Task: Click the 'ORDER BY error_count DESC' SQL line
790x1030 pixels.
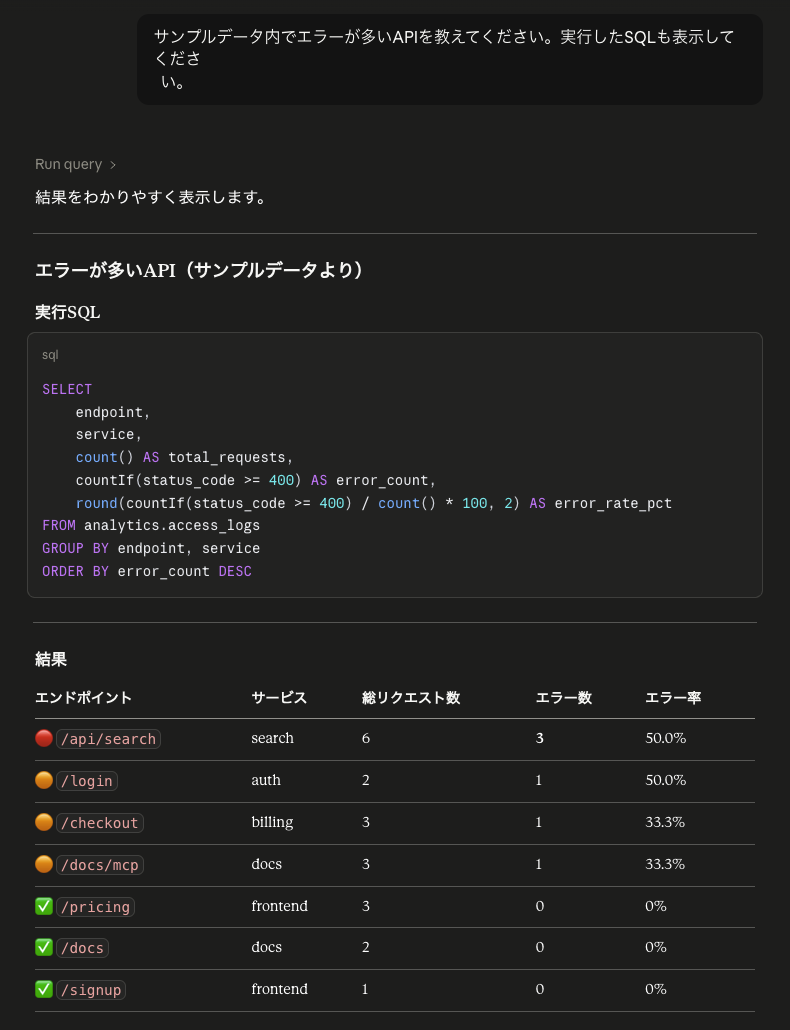Action: click(x=147, y=571)
